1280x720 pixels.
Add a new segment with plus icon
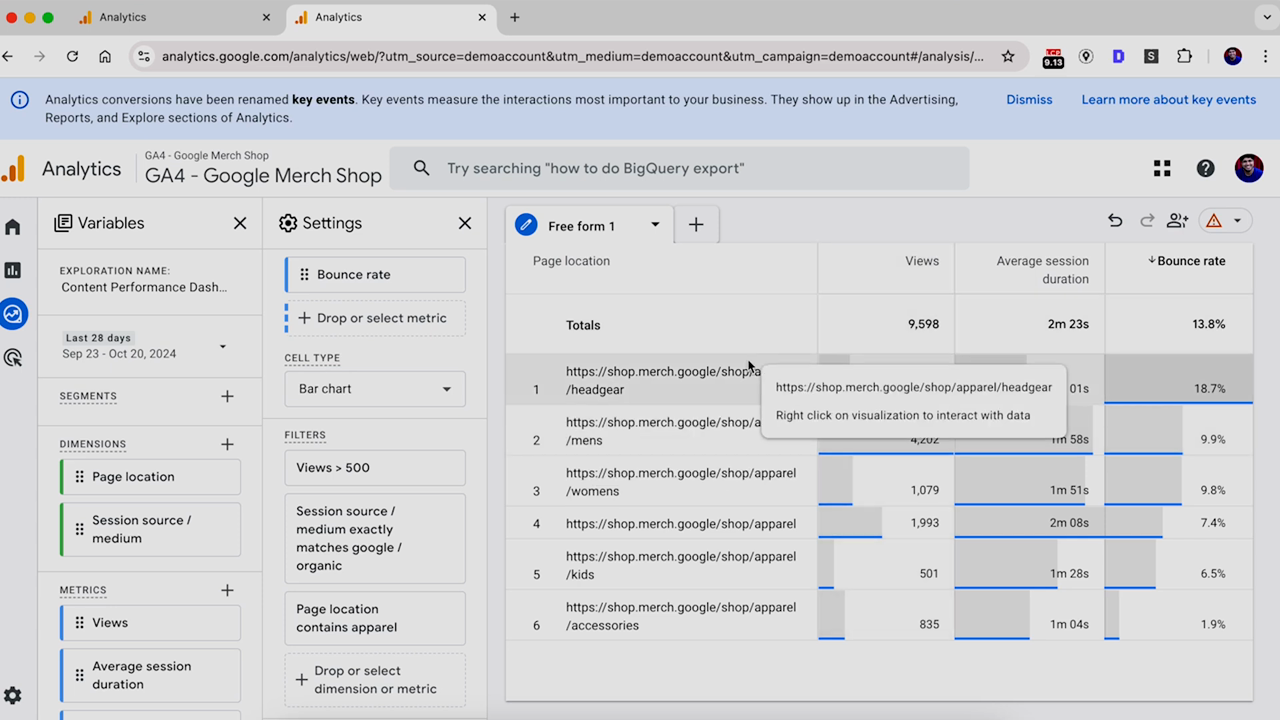point(227,396)
